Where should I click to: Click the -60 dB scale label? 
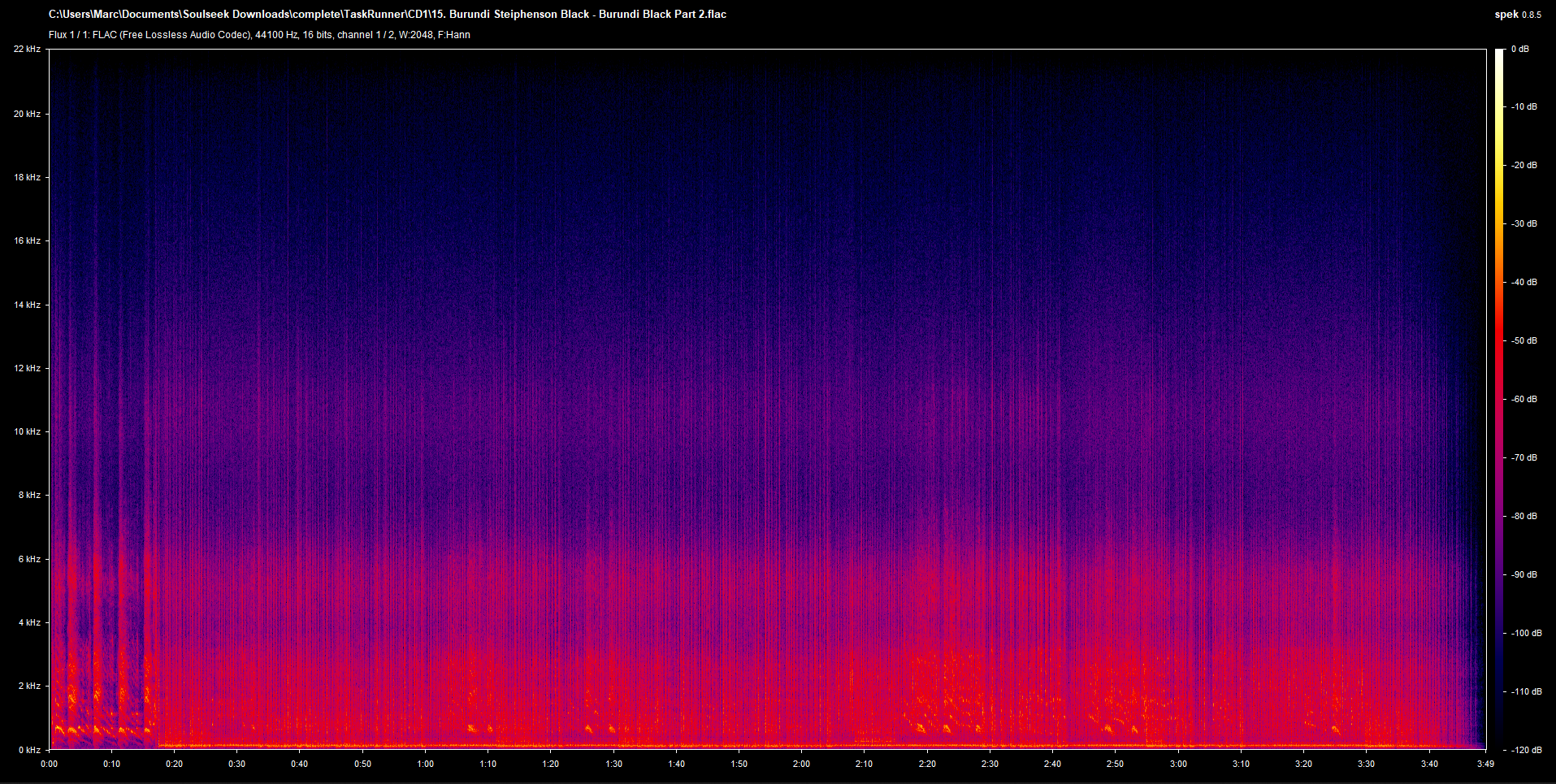click(1524, 399)
